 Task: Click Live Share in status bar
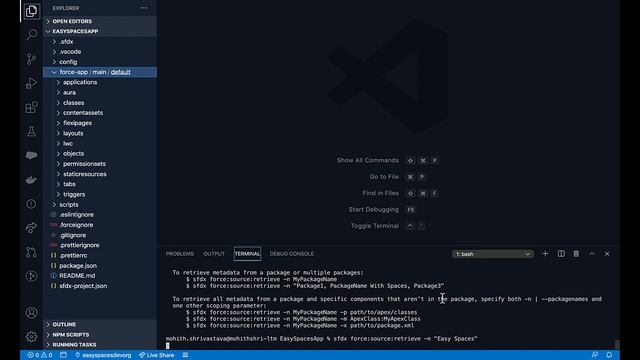[x=157, y=355]
